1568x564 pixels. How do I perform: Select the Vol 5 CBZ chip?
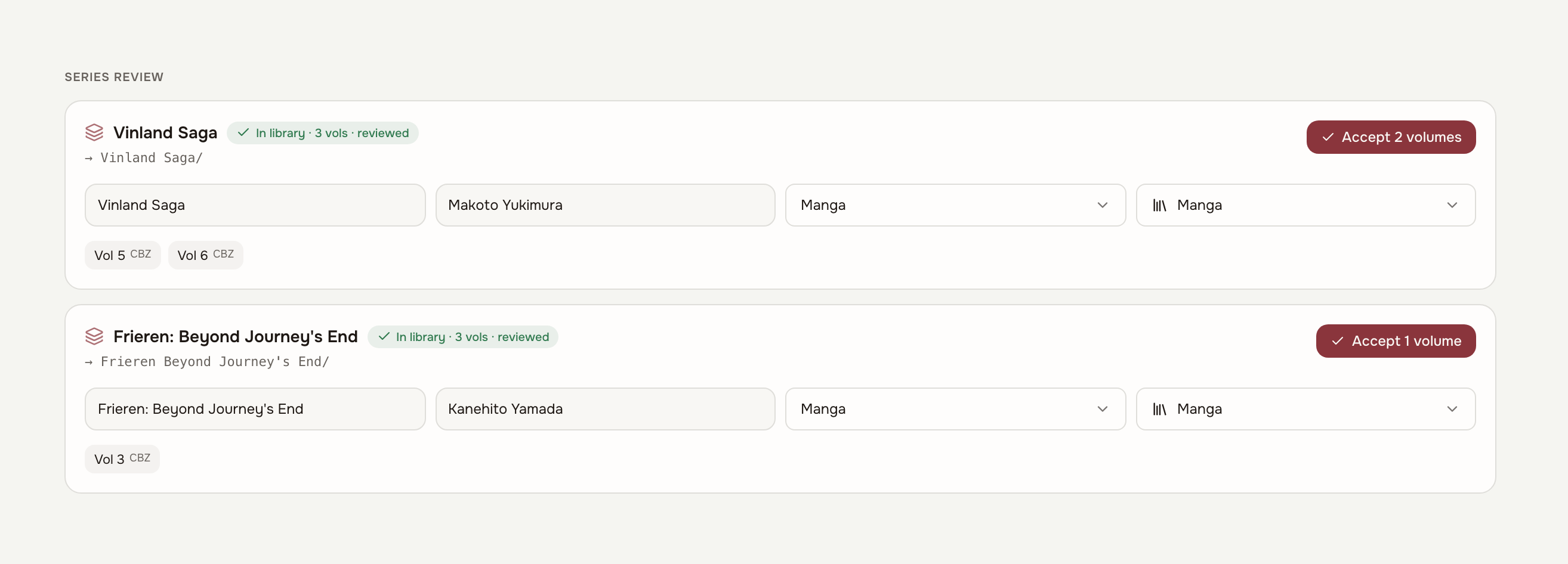coord(123,255)
